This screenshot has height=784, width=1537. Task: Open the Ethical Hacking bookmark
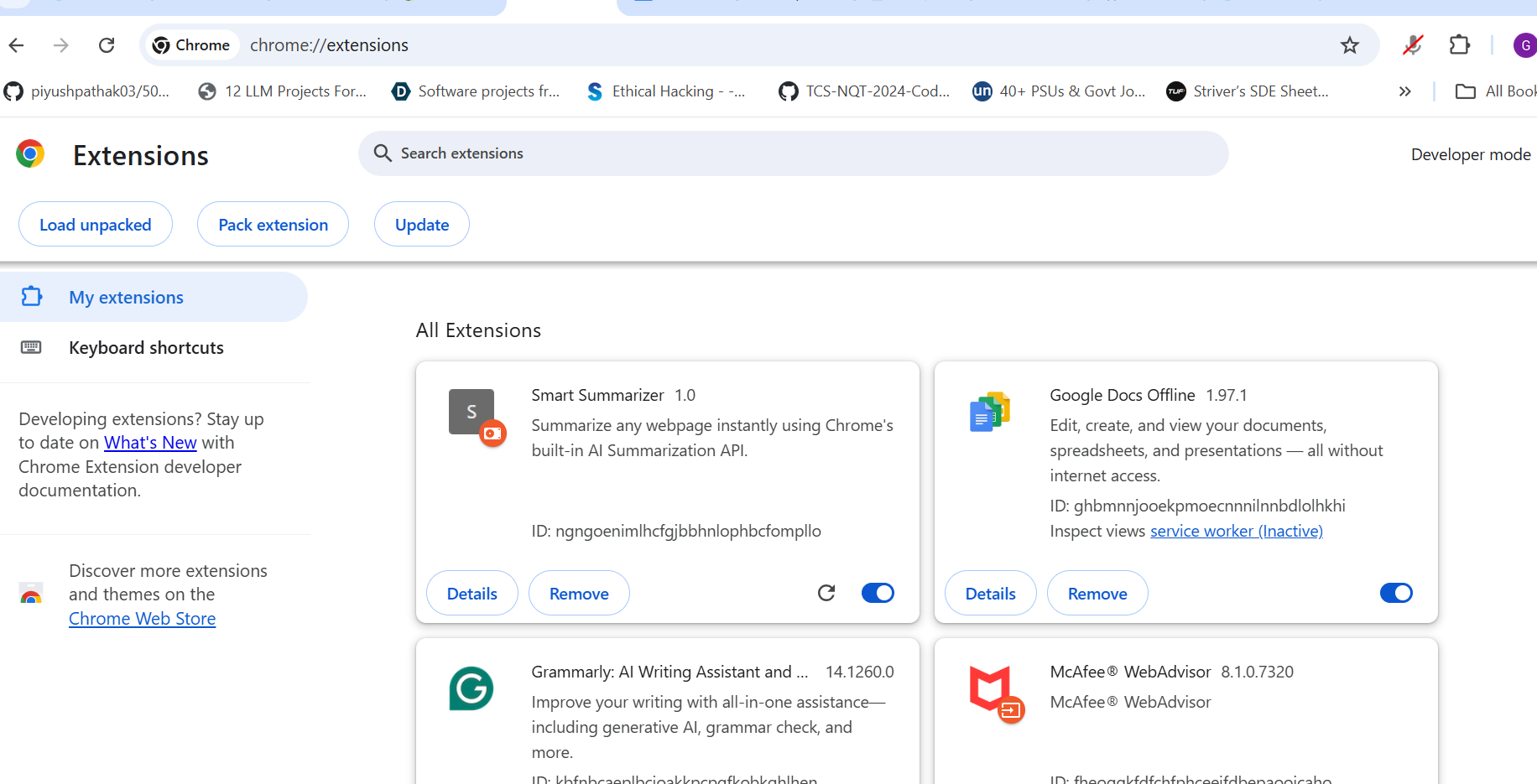666,91
